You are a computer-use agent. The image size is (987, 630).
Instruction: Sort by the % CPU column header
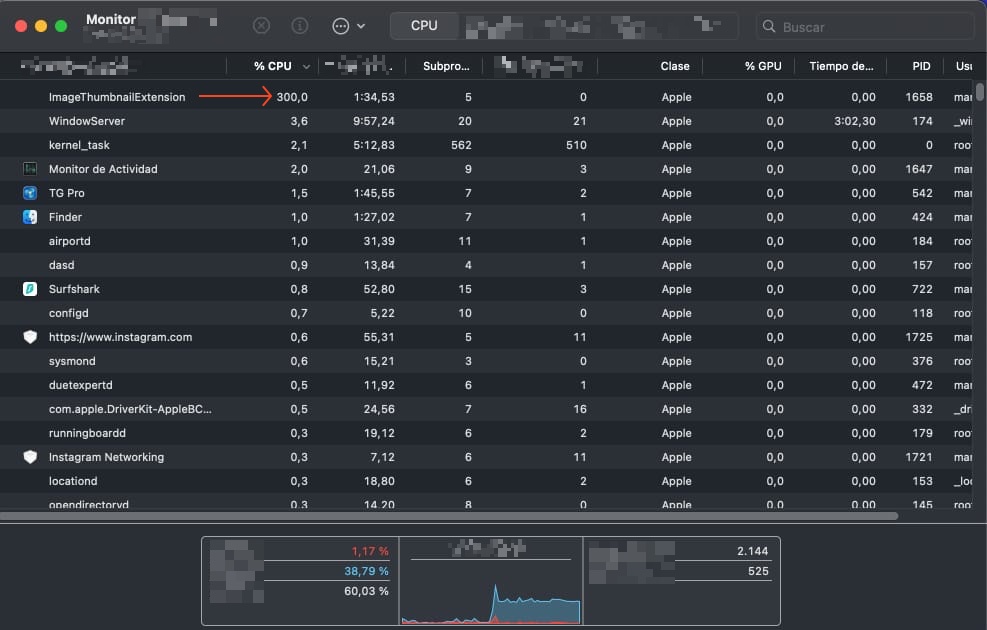[x=272, y=66]
